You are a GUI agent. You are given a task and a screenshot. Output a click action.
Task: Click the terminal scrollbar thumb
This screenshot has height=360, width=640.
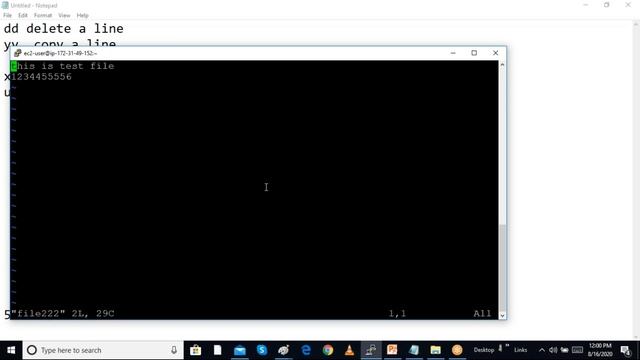tap(502, 268)
